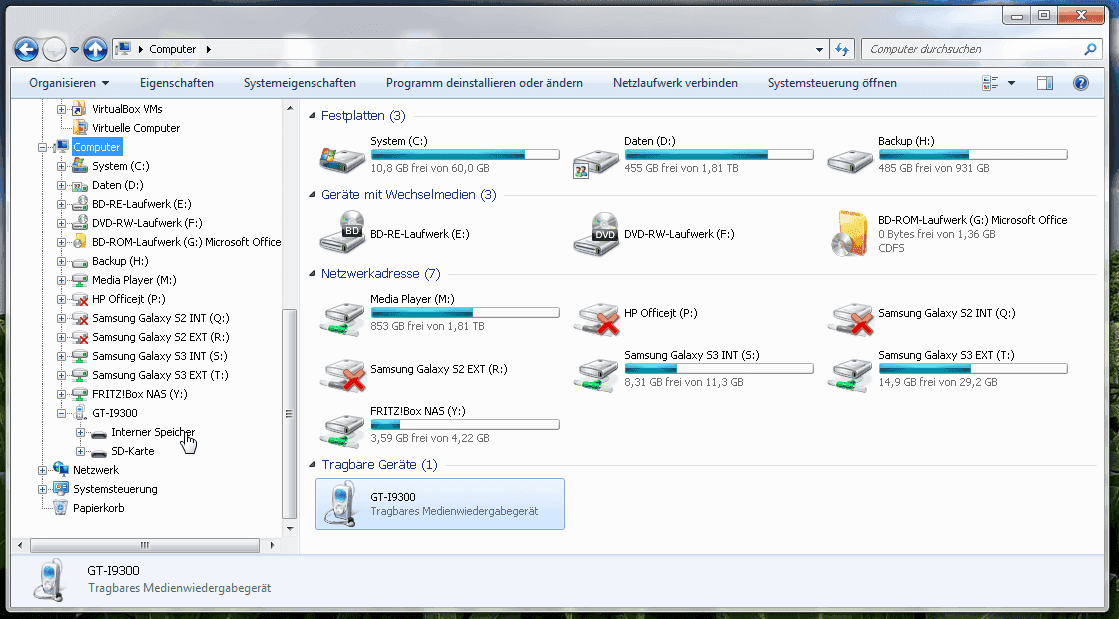This screenshot has height=619, width=1119.
Task: Expand the Interner Speicher tree node
Action: [81, 433]
